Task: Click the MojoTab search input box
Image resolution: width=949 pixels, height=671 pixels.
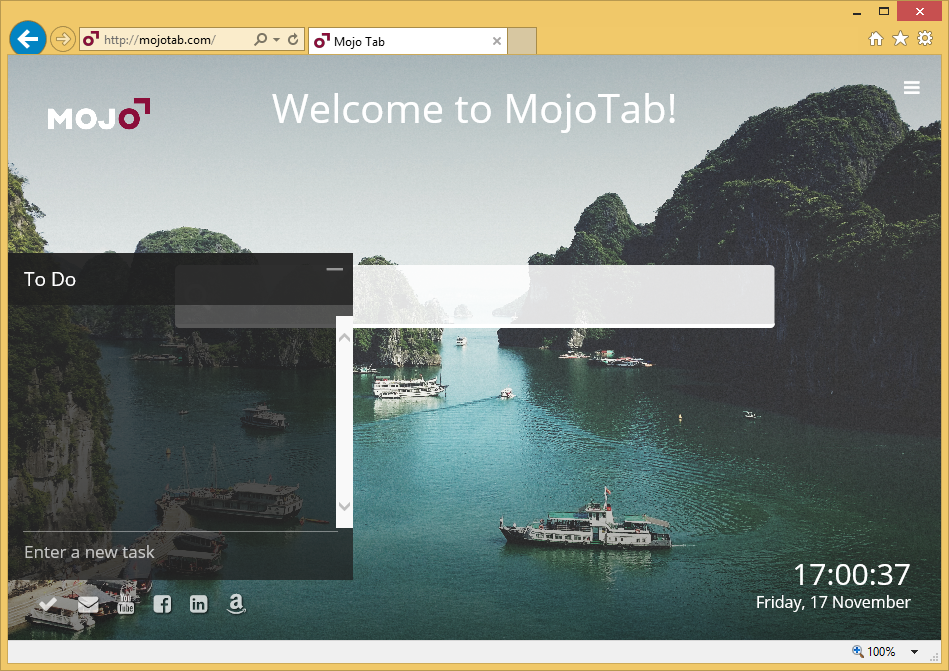Action: click(474, 296)
